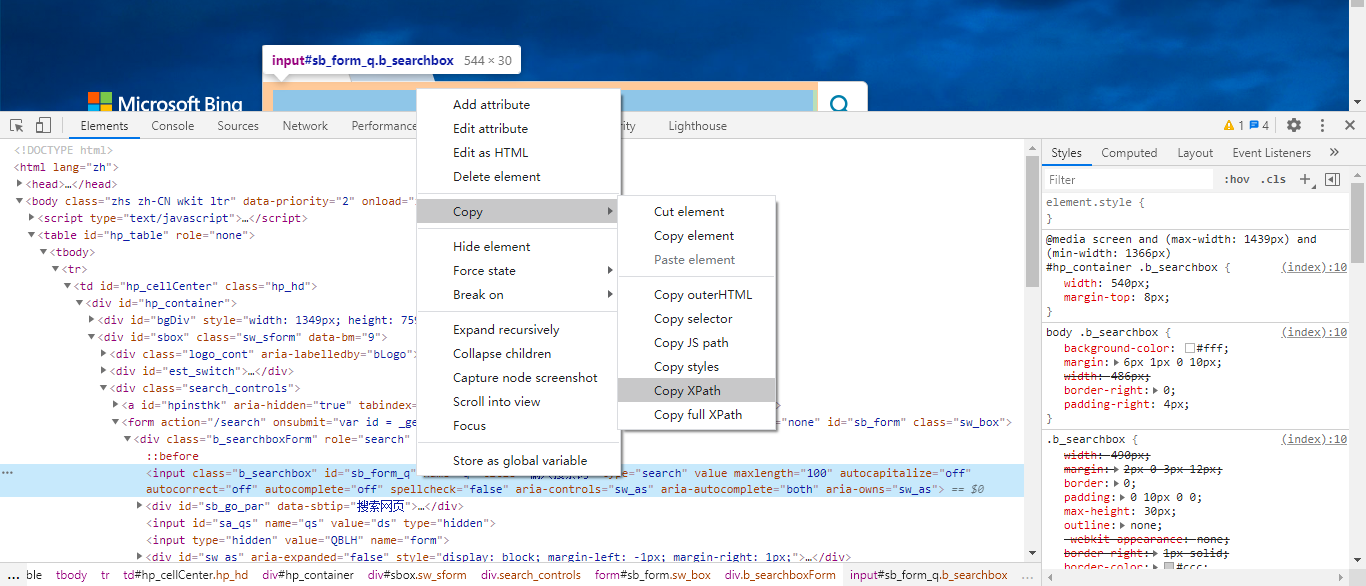Click breadcrumb div.search_controls

tap(531, 575)
